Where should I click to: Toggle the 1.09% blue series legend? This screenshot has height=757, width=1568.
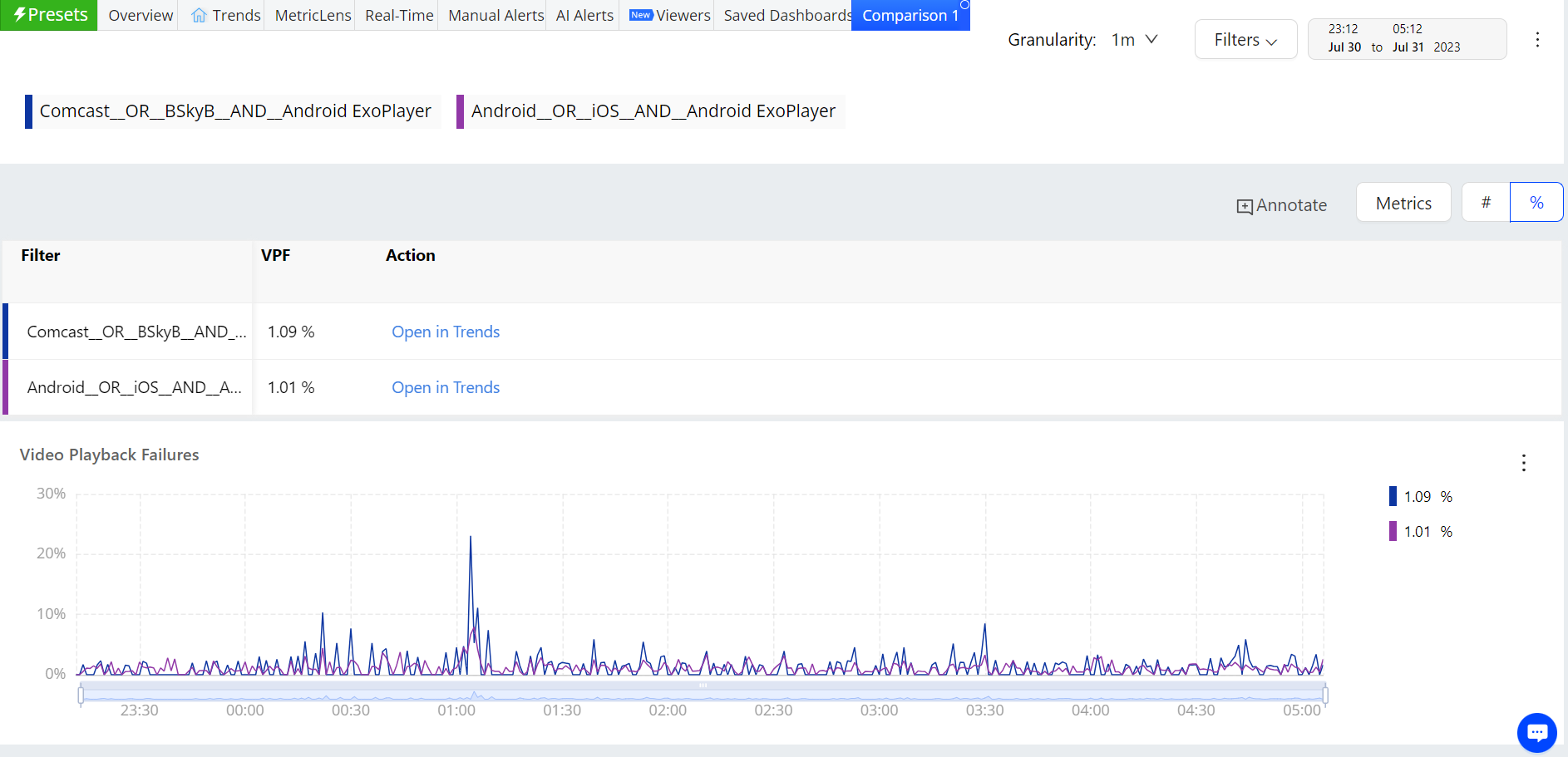pos(1420,497)
